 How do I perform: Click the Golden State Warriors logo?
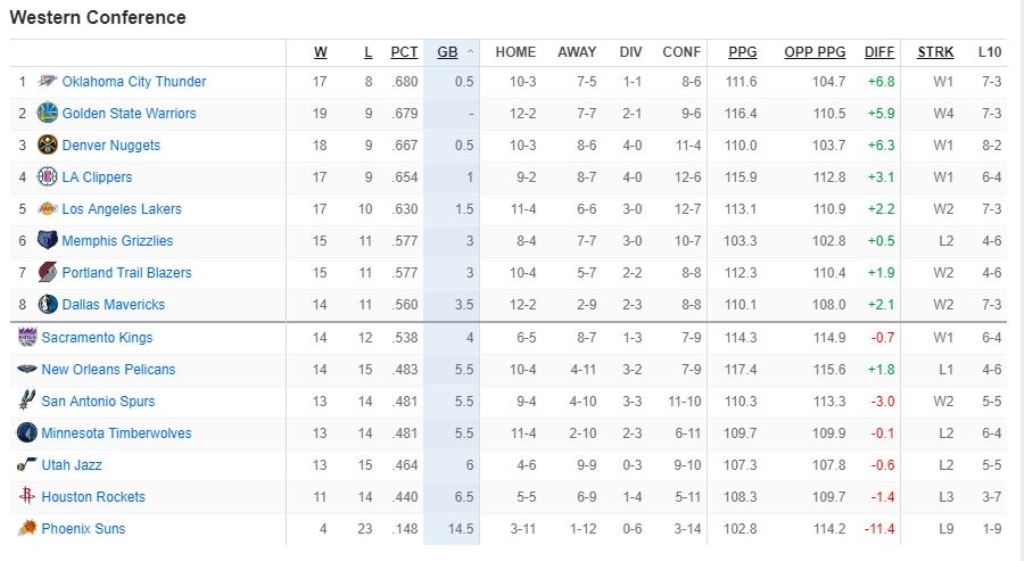[x=47, y=113]
